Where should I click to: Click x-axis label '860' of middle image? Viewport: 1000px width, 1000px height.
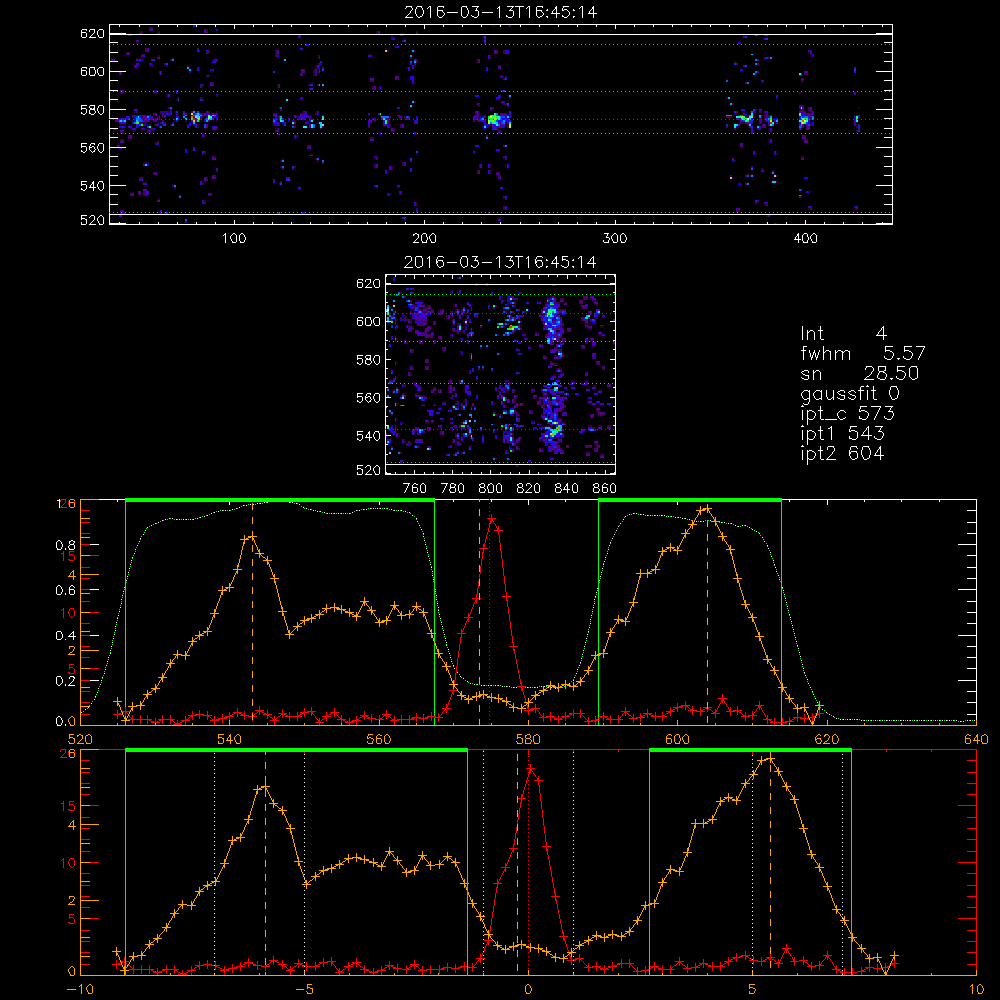605,489
